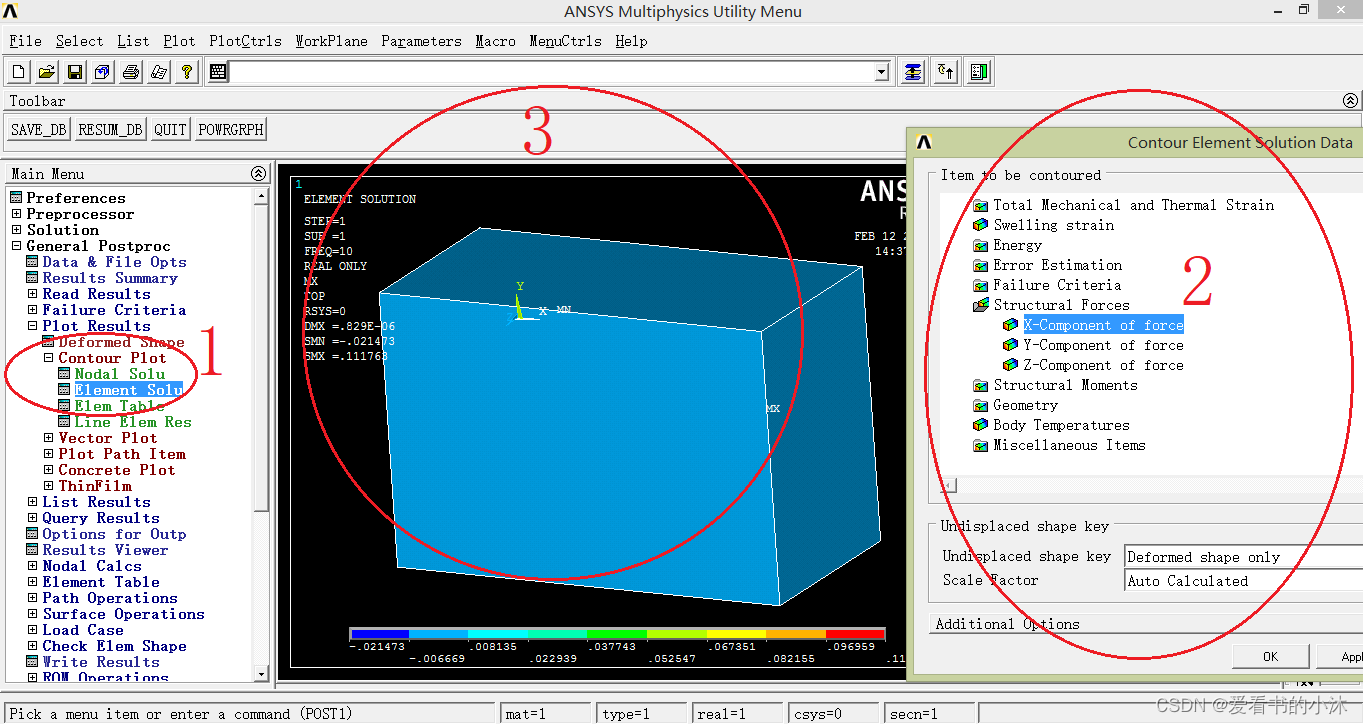This screenshot has height=724, width=1363.
Task: Click the red contour legend color band
Action: tap(855, 634)
